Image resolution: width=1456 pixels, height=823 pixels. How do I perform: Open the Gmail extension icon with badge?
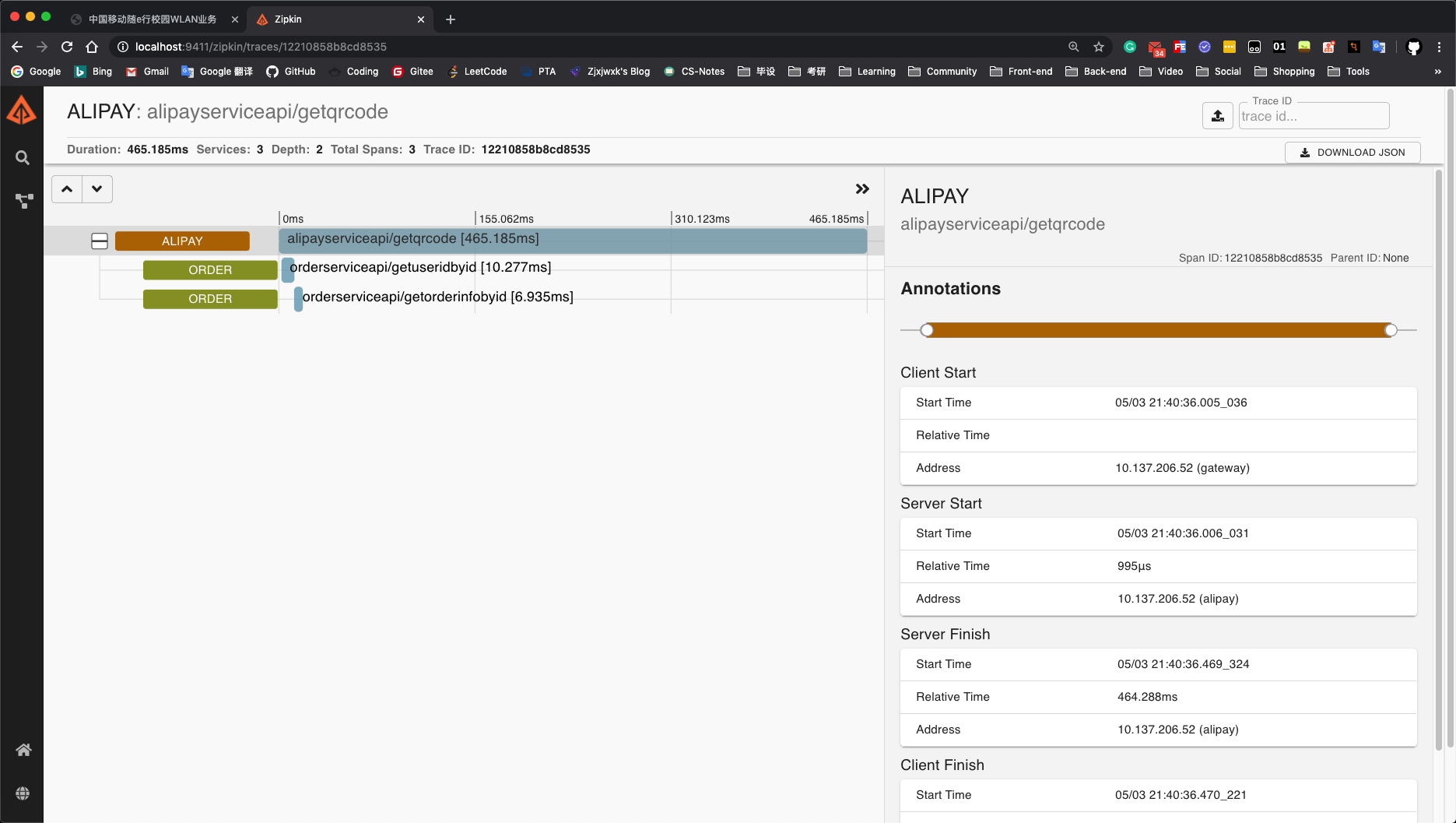point(1156,47)
